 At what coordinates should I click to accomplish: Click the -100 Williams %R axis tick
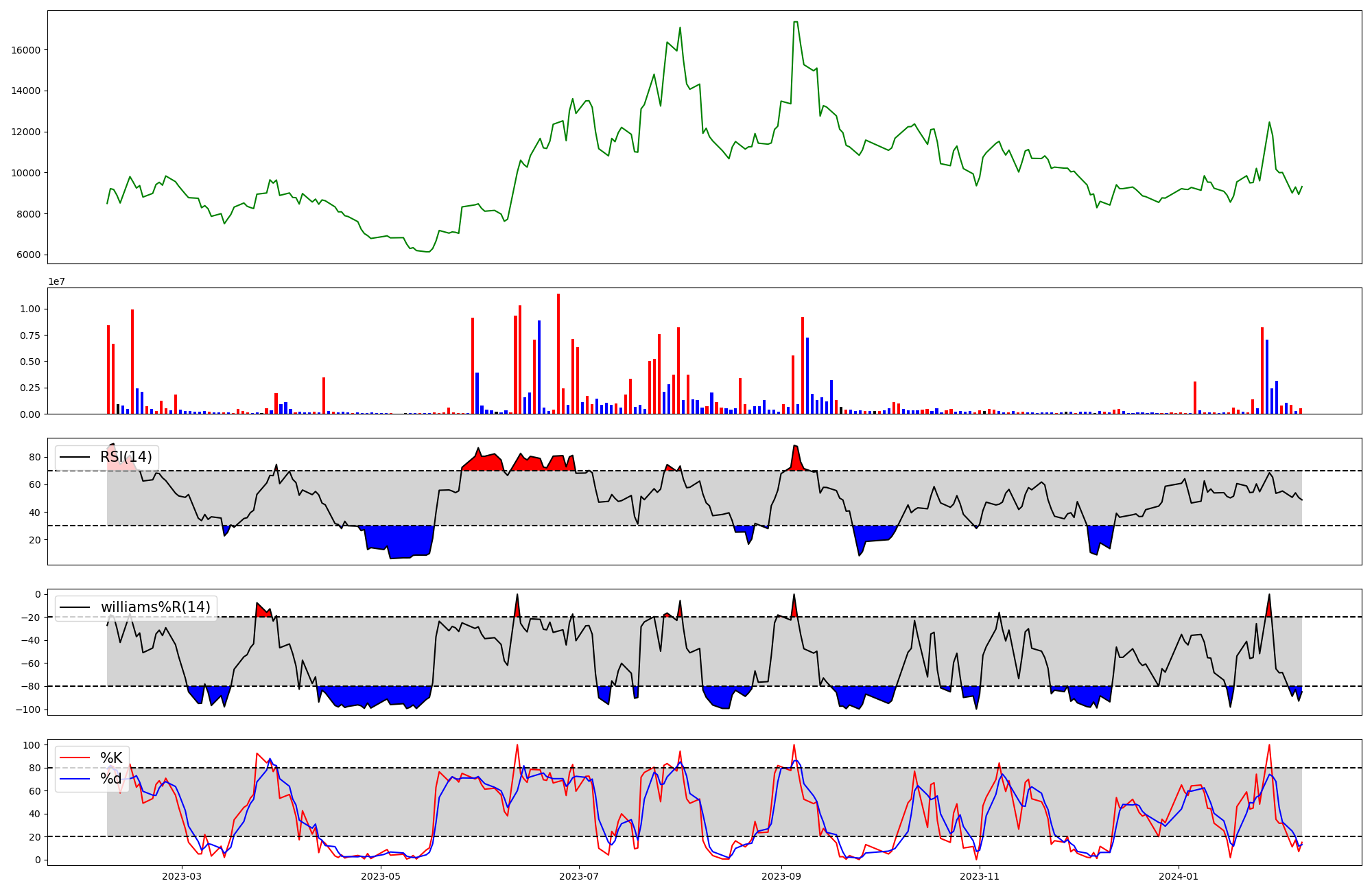pyautogui.click(x=27, y=709)
